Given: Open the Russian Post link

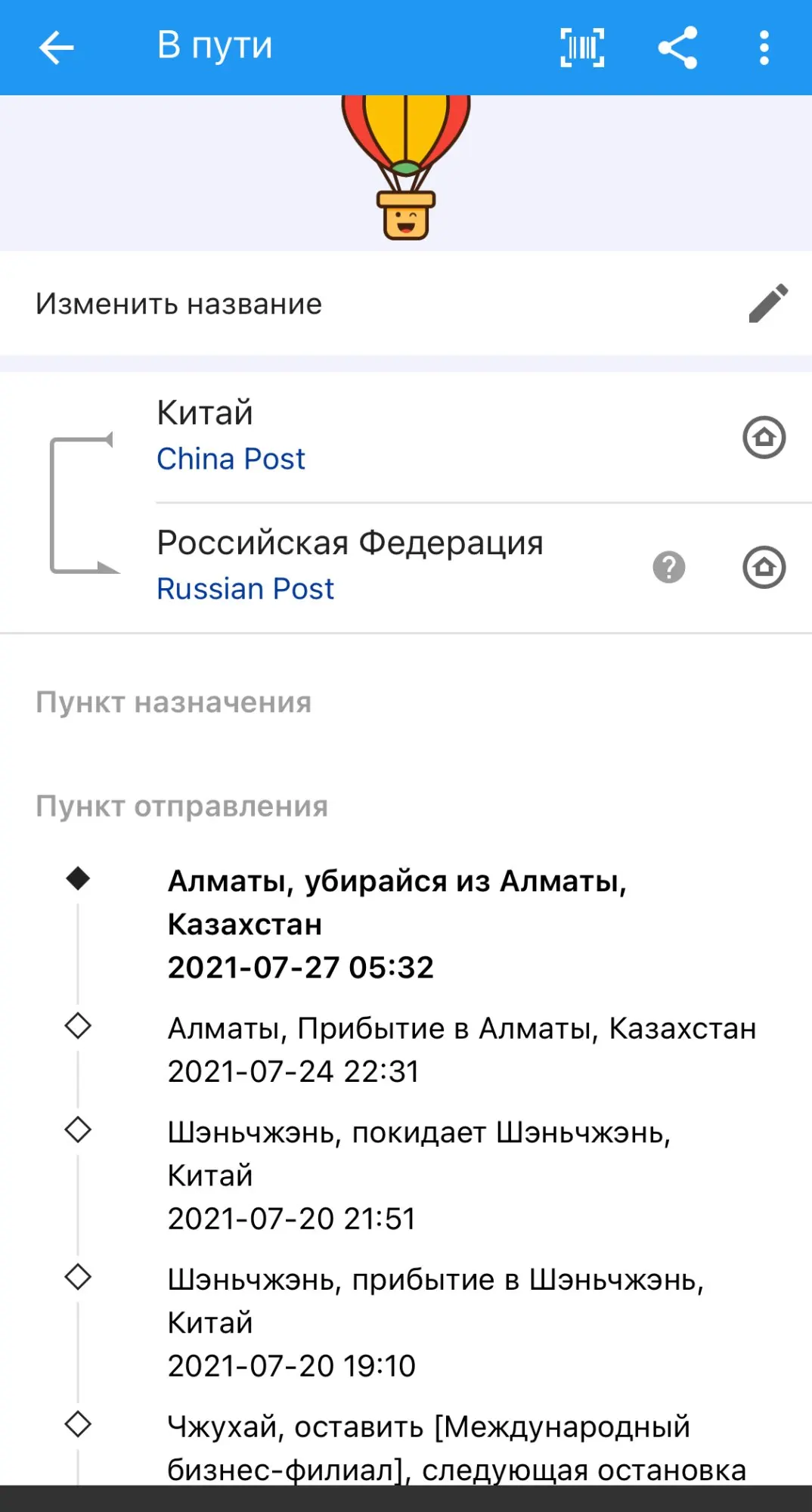Looking at the screenshot, I should coord(245,589).
